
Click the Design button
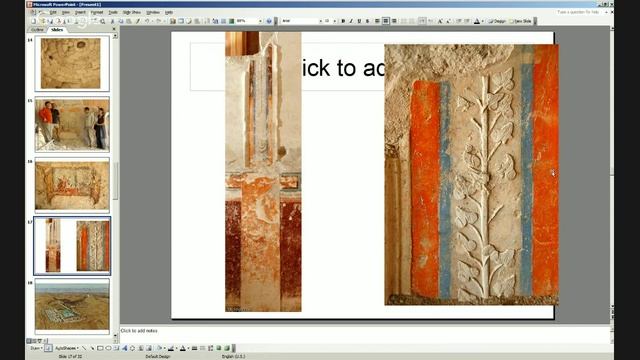(497, 21)
